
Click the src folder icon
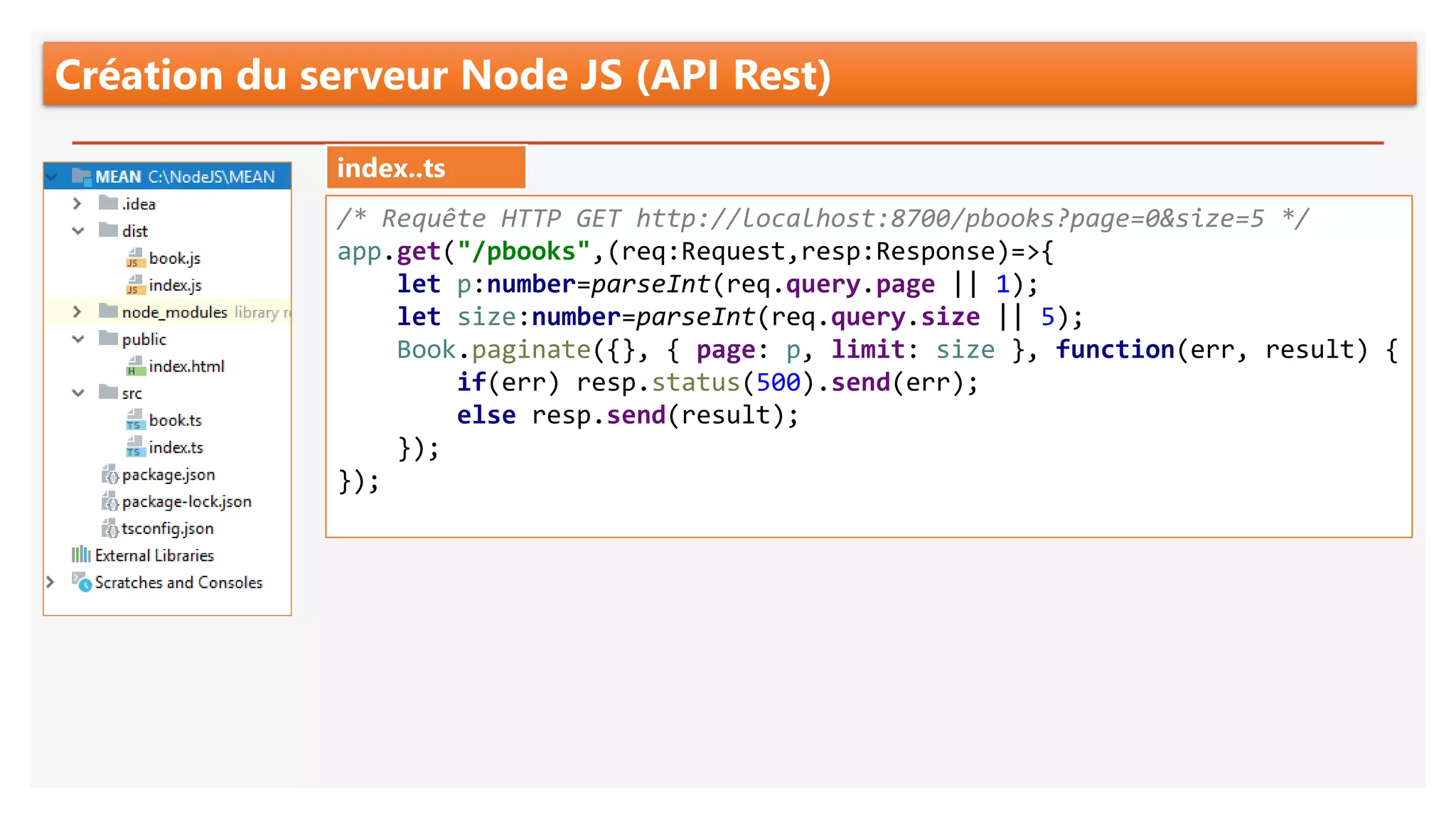click(x=108, y=392)
